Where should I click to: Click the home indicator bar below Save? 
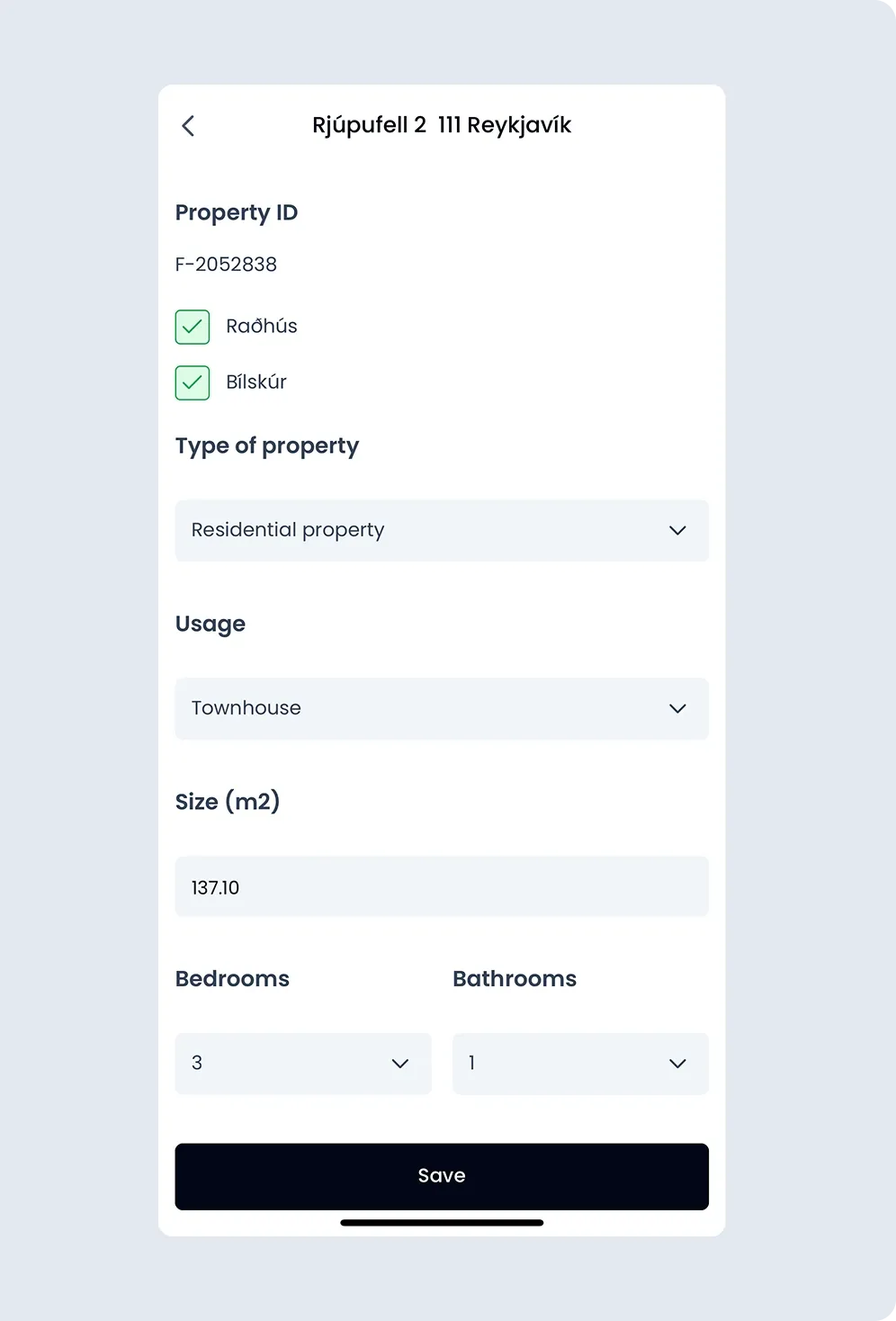click(442, 1223)
